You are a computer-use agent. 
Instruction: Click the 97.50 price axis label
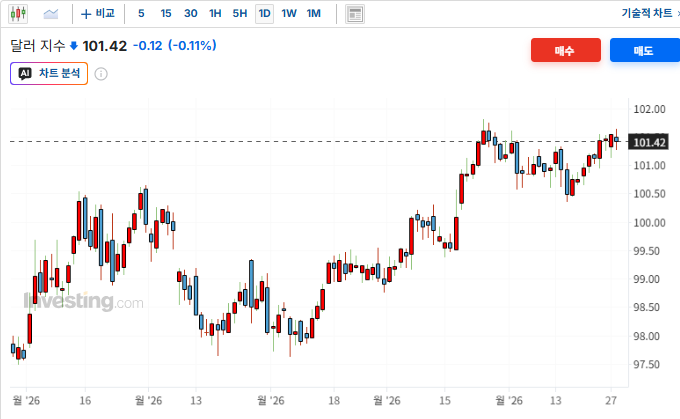(x=649, y=364)
